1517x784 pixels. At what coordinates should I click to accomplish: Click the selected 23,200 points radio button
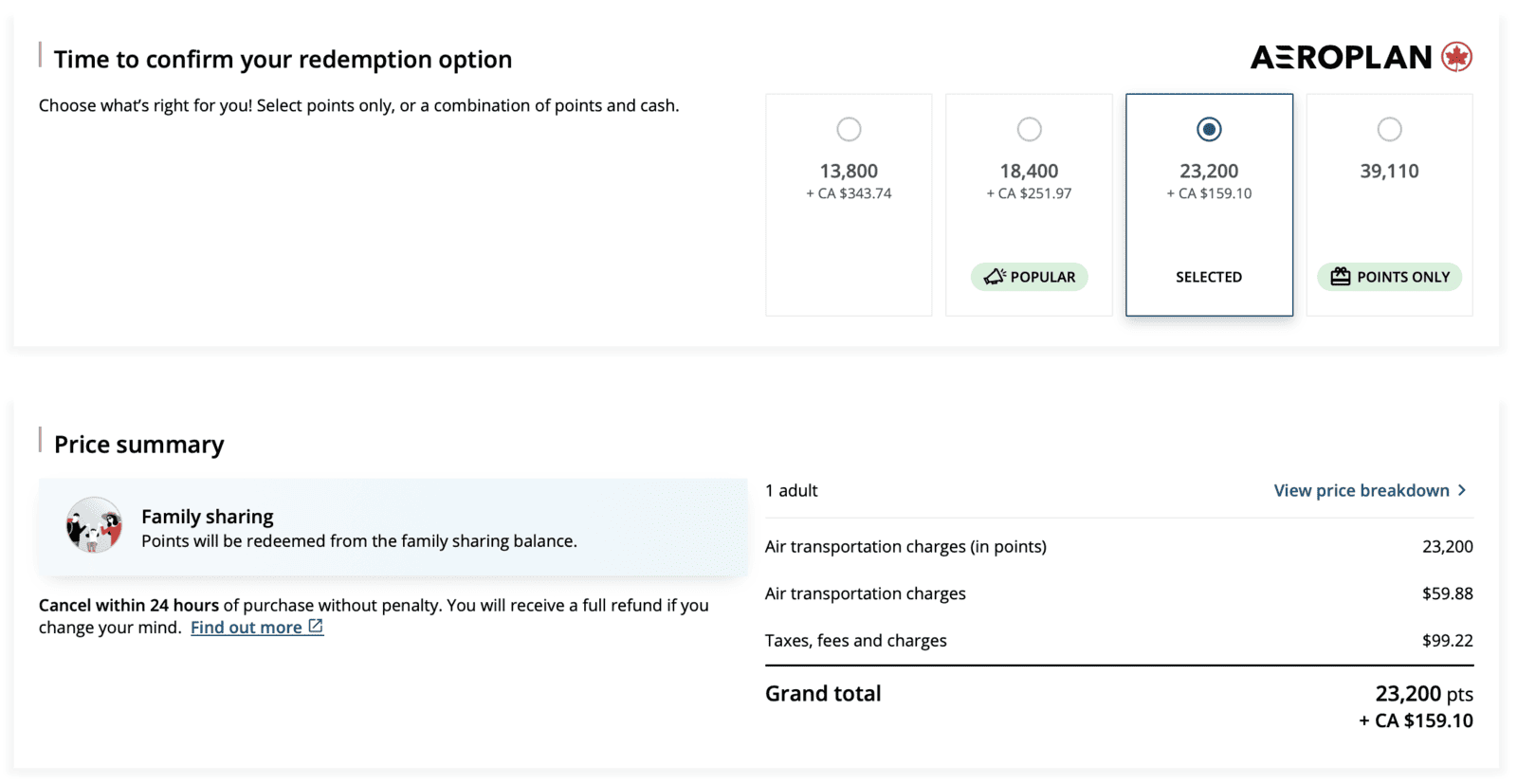tap(1209, 129)
